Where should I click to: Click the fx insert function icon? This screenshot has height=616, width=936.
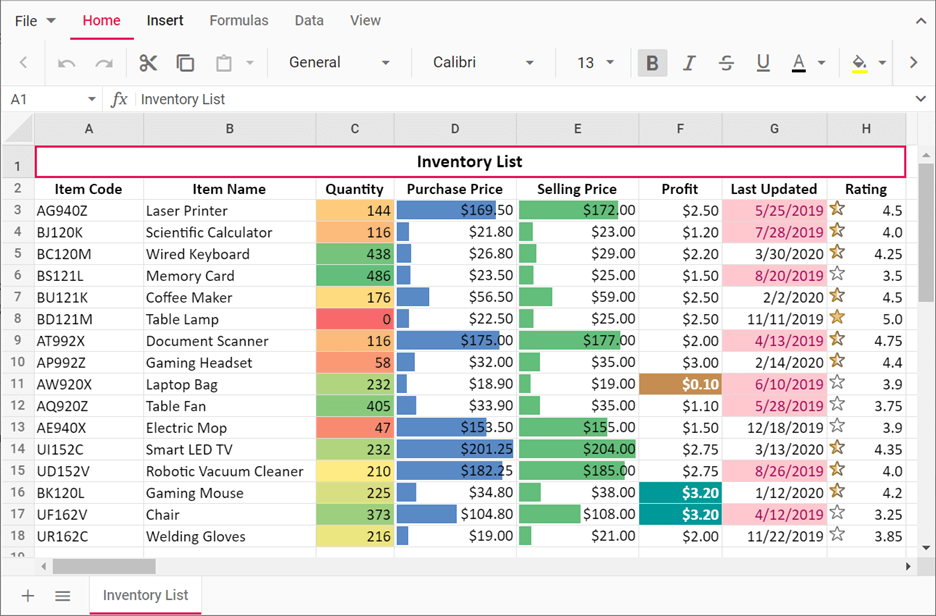[x=120, y=99]
